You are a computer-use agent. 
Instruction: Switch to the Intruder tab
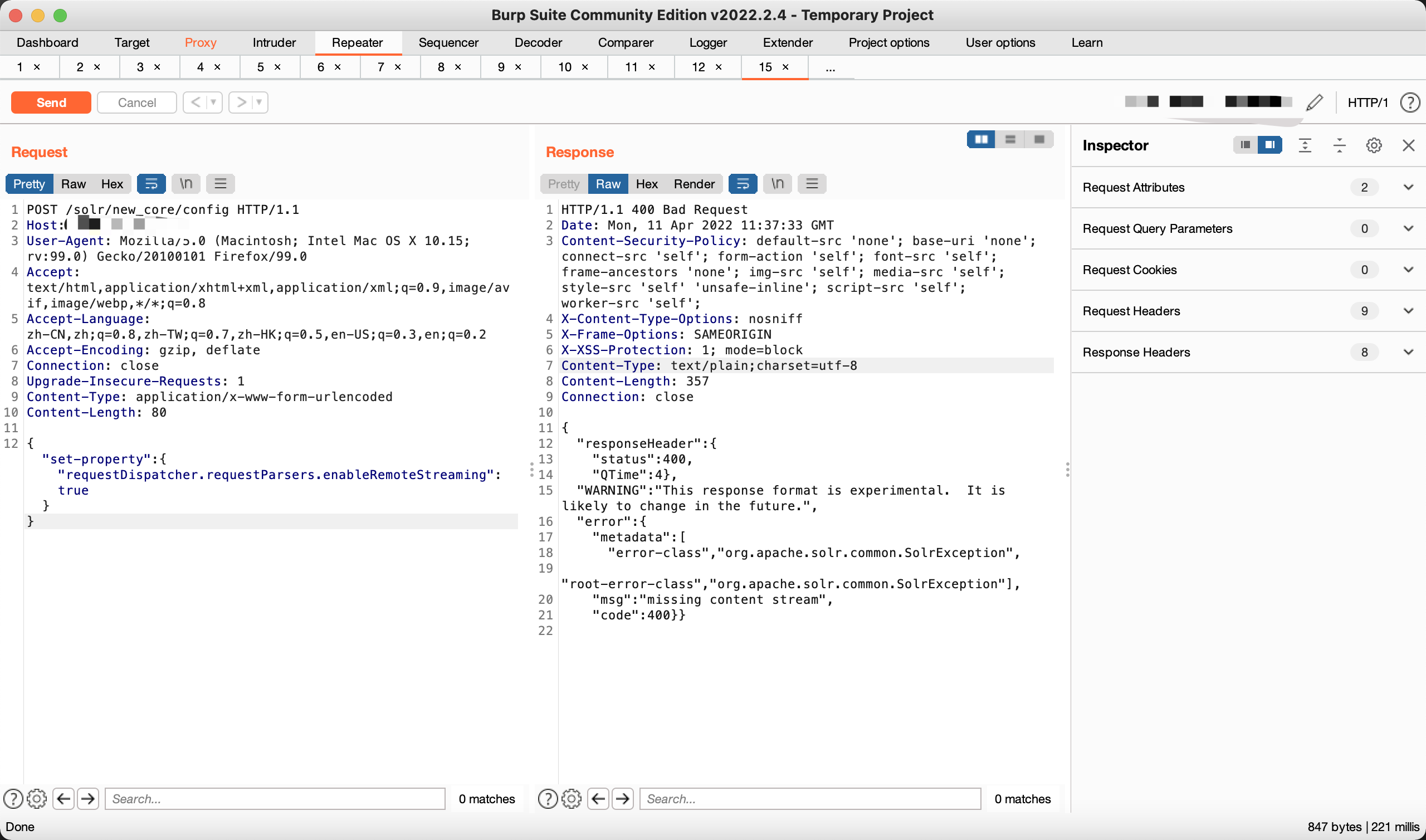[274, 42]
